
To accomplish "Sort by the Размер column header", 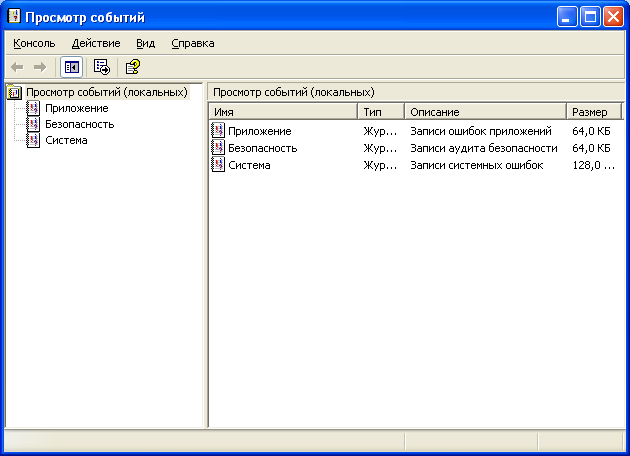I will pyautogui.click(x=594, y=112).
